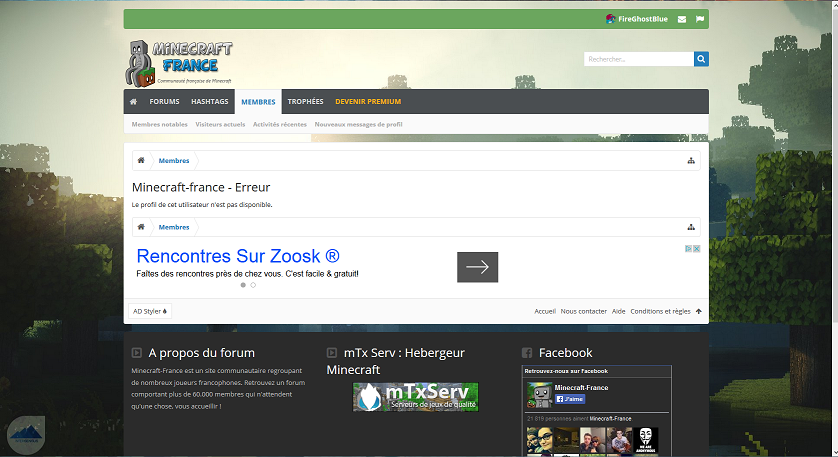Click home icon in bottom breadcrumb
This screenshot has height=457, width=838.
point(141,227)
